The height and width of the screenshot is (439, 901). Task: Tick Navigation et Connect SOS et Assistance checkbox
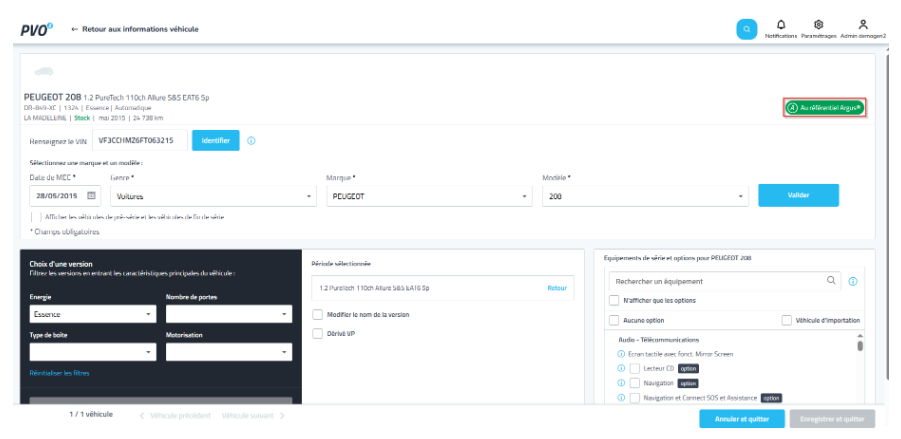point(635,398)
